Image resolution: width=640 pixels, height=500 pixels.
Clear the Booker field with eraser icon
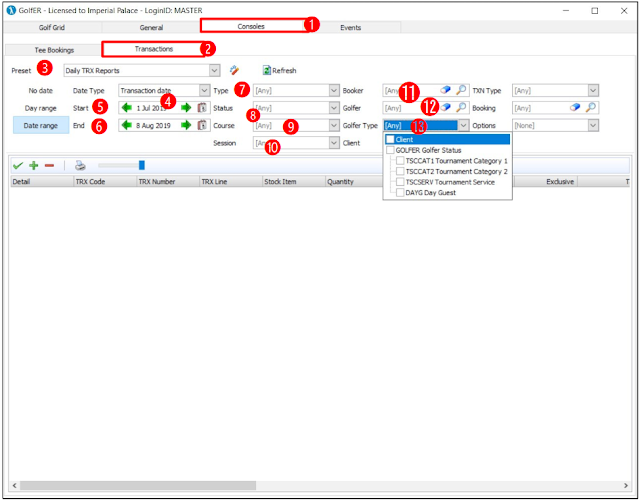tap(446, 90)
